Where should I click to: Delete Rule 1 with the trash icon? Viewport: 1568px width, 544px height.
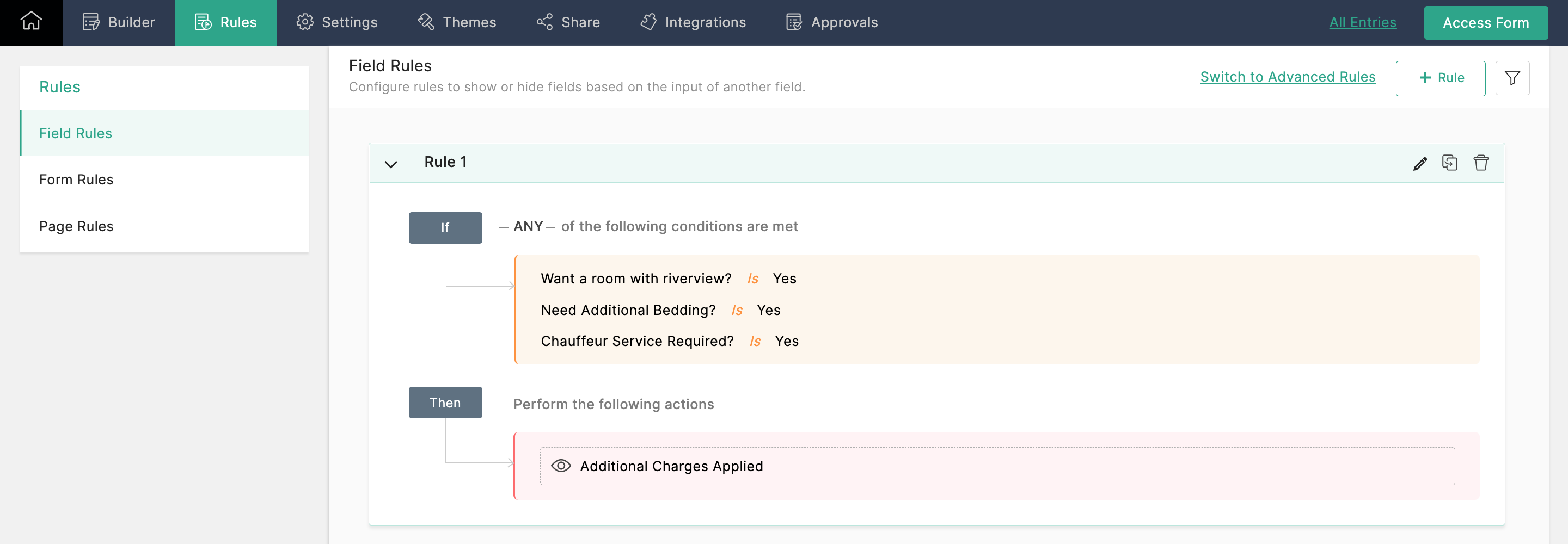pos(1481,163)
